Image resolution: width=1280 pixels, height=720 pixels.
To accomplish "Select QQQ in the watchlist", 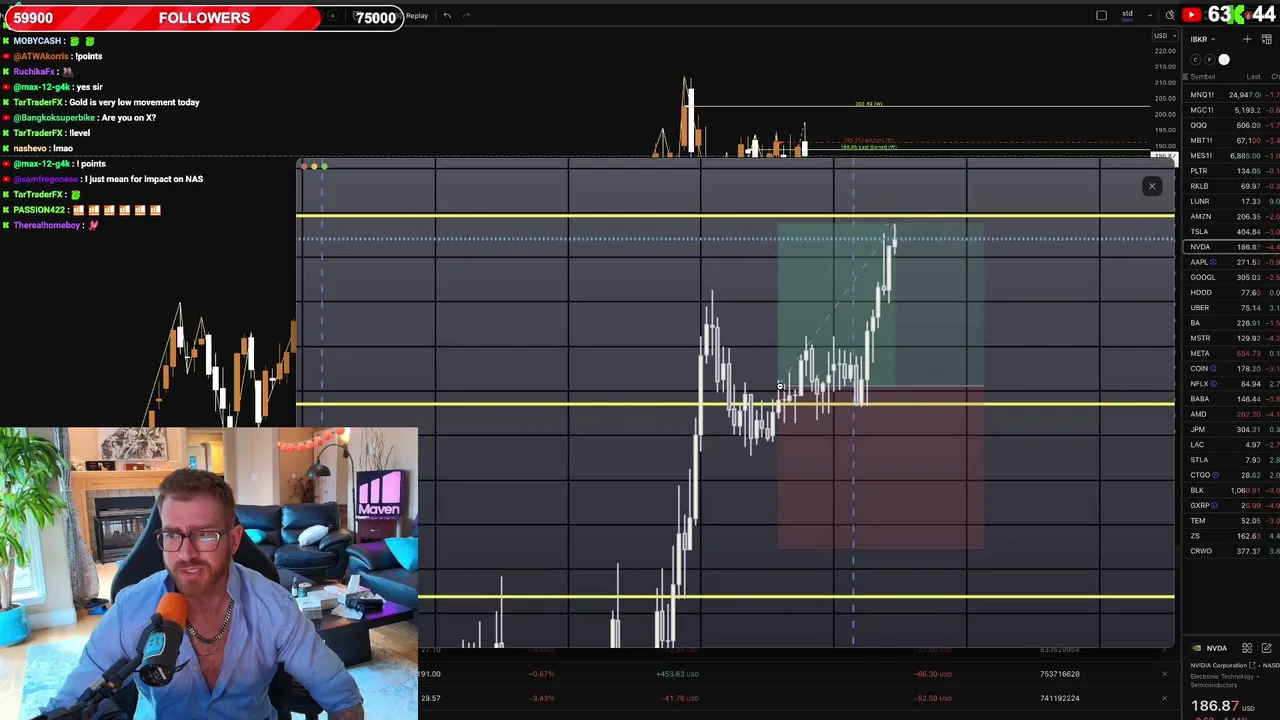I will (x=1232, y=125).
